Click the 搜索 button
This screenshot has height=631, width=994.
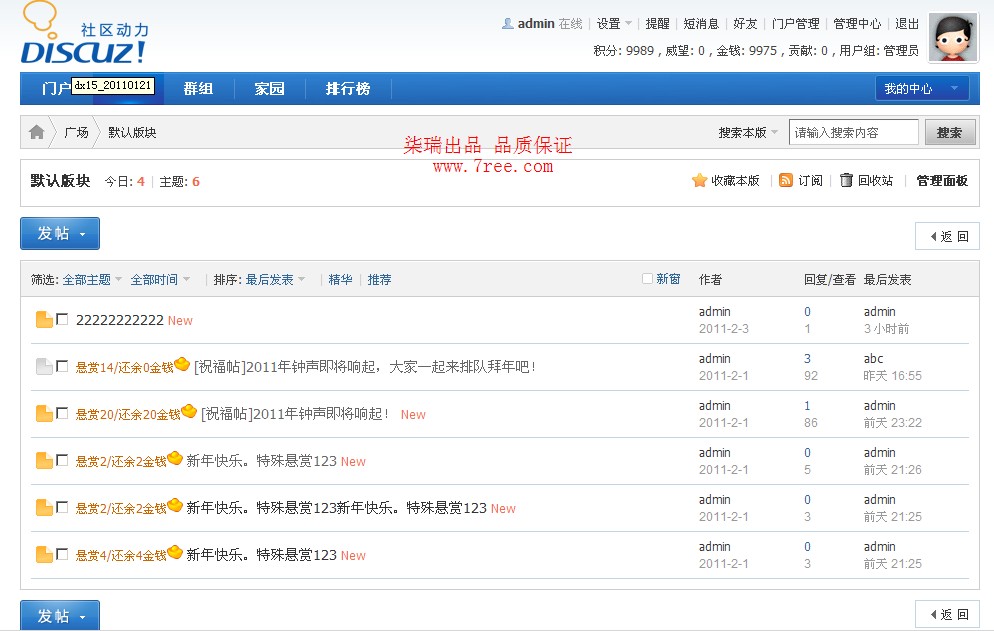click(x=950, y=133)
